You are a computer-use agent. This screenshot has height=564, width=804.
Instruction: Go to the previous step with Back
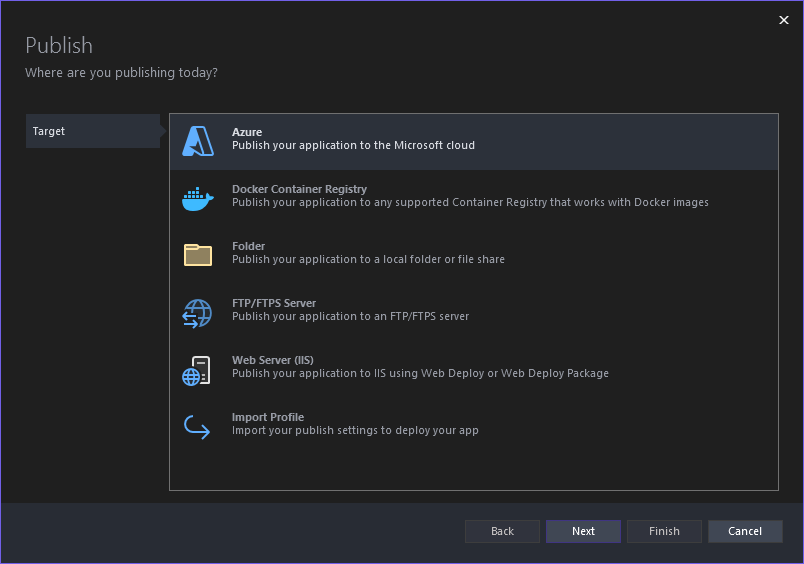[502, 531]
